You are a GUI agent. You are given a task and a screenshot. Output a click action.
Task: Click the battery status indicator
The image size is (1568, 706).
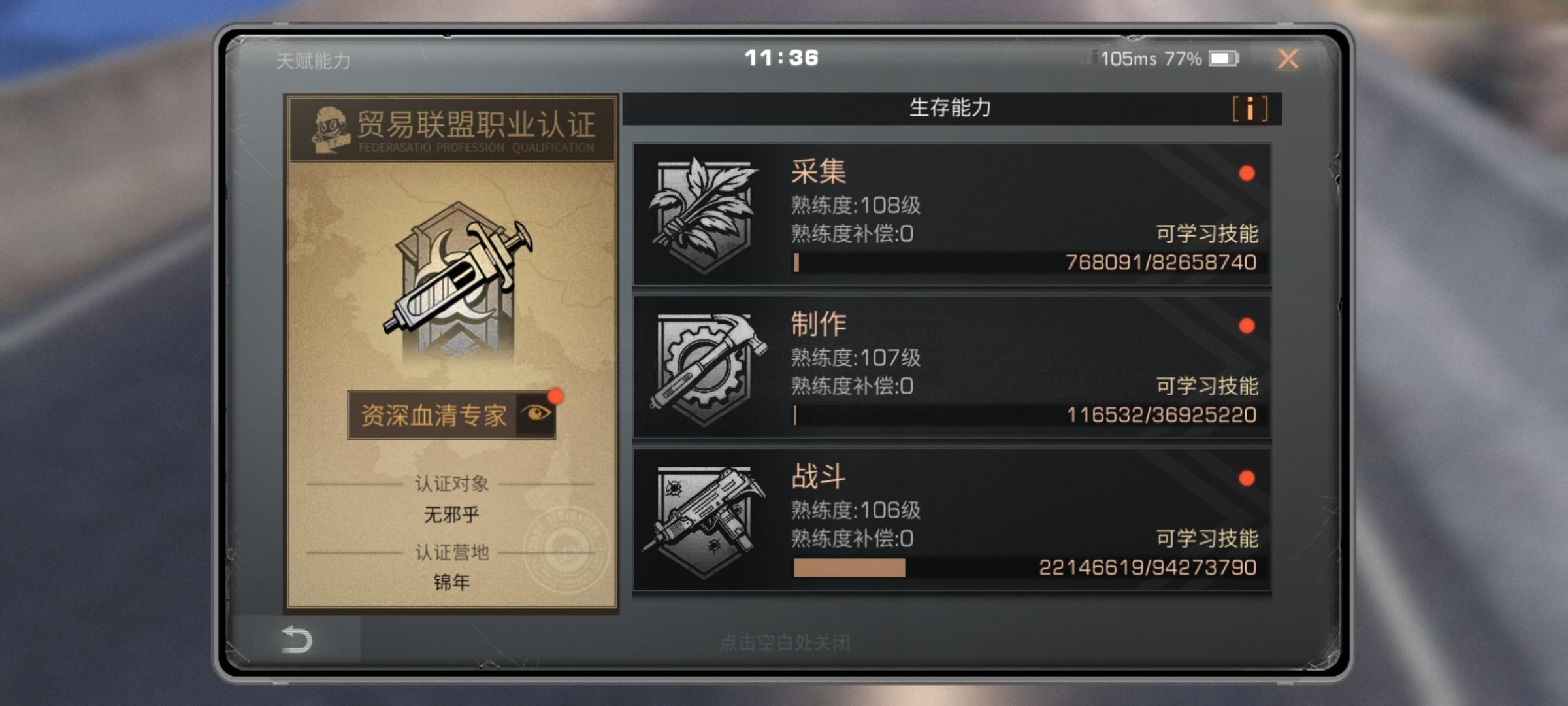pyautogui.click(x=1223, y=59)
